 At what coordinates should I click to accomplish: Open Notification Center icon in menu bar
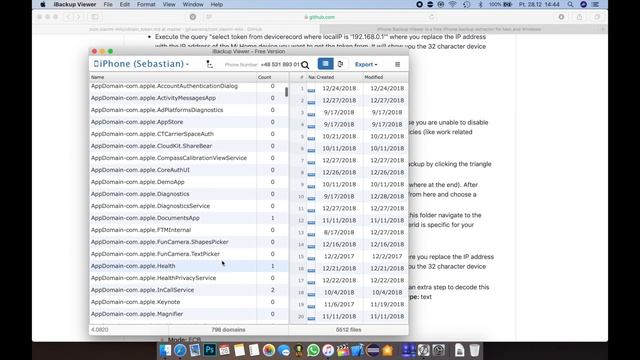[x=596, y=4]
